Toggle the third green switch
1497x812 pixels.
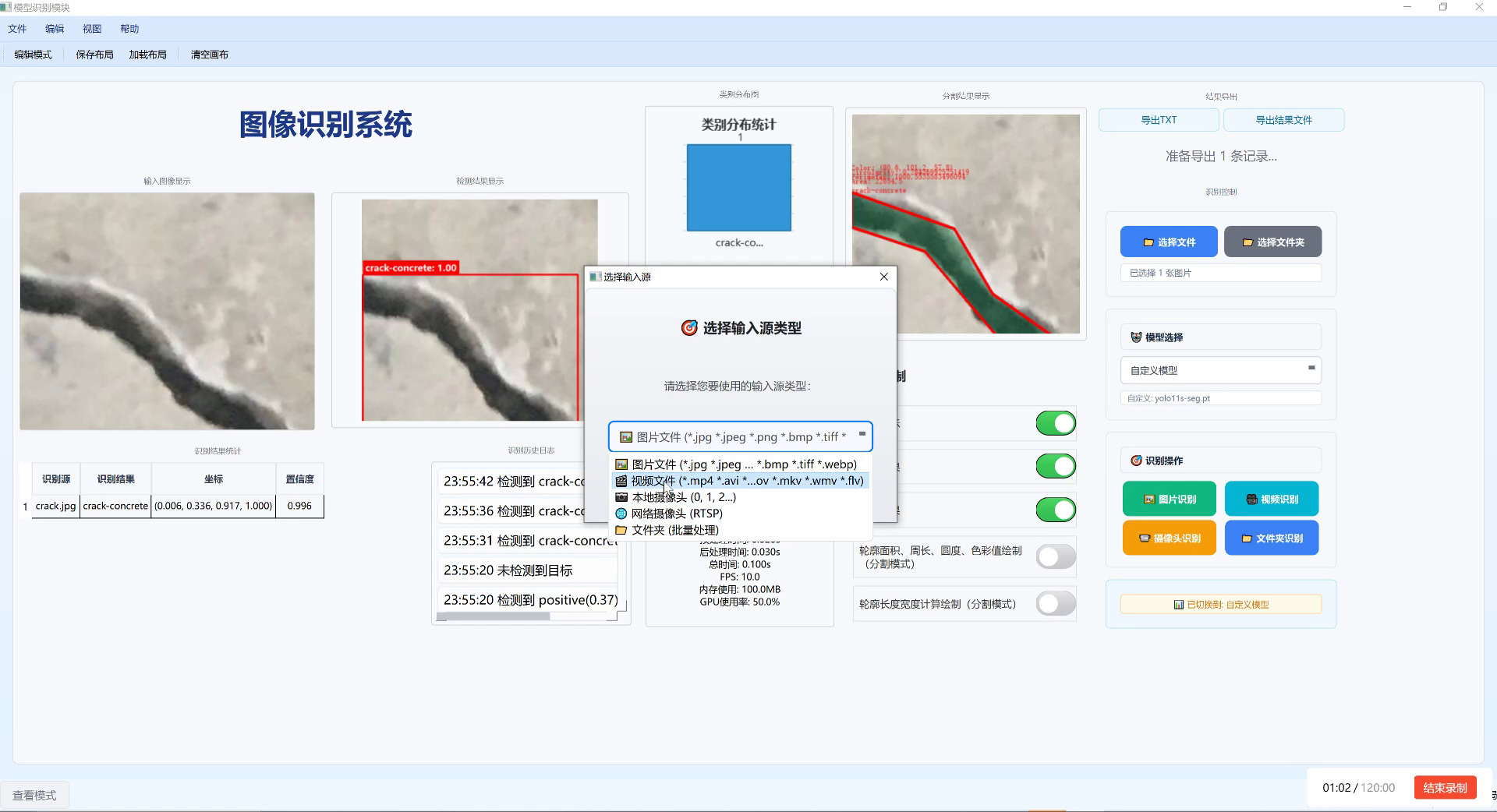1056,510
